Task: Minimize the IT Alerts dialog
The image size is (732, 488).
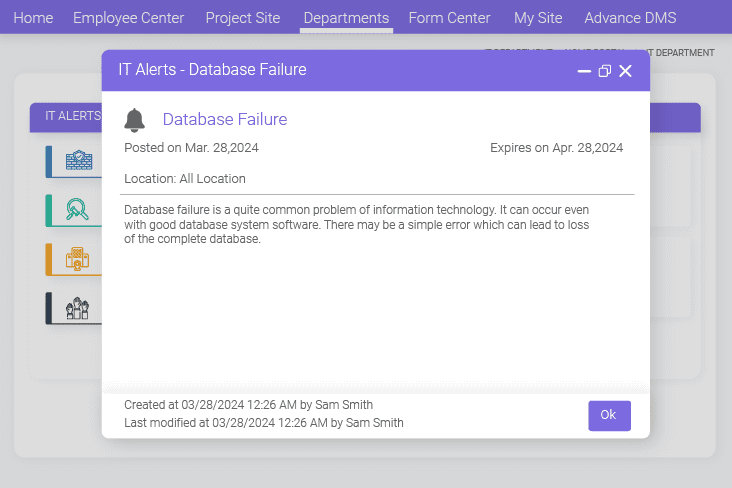Action: tap(584, 71)
